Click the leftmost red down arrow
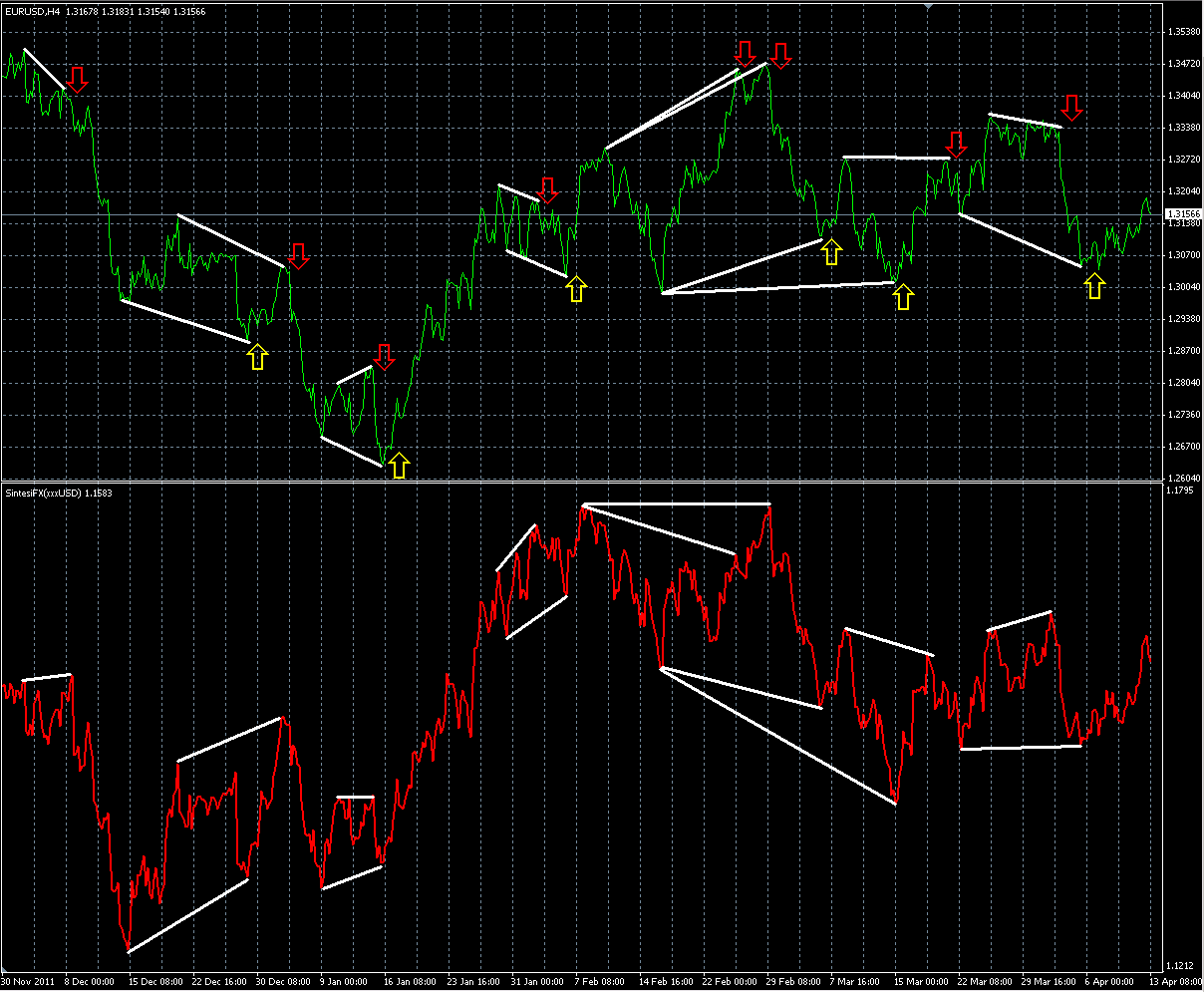Viewport: 1204px width, 992px height. [78, 80]
